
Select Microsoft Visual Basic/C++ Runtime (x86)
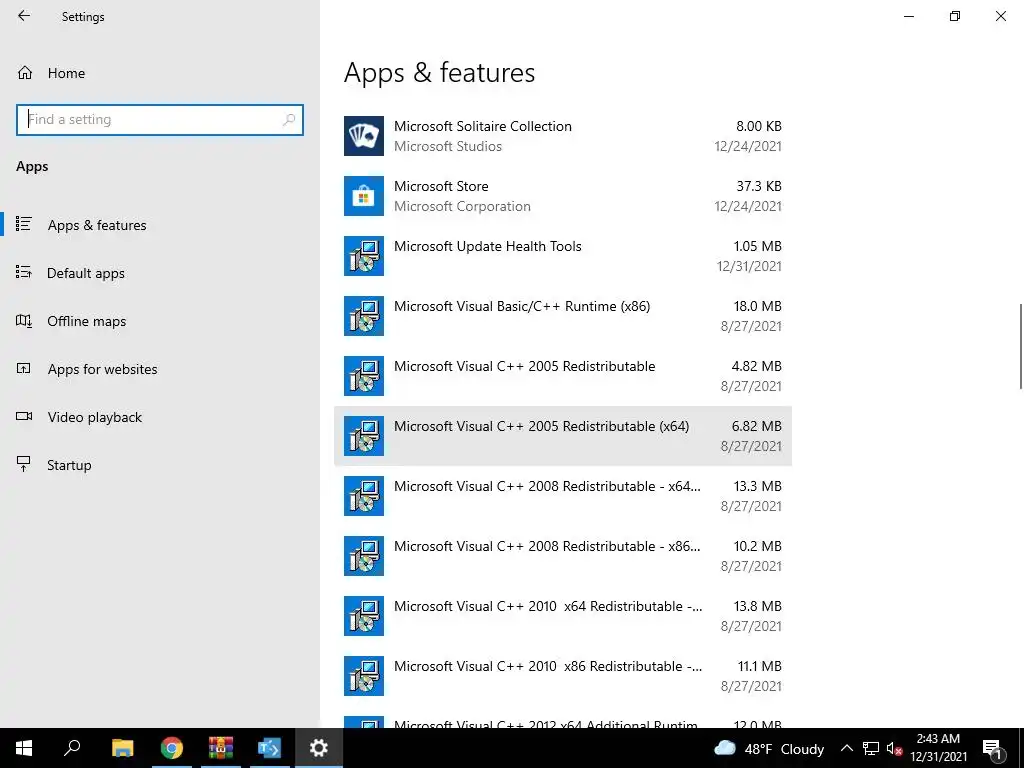[x=563, y=316]
